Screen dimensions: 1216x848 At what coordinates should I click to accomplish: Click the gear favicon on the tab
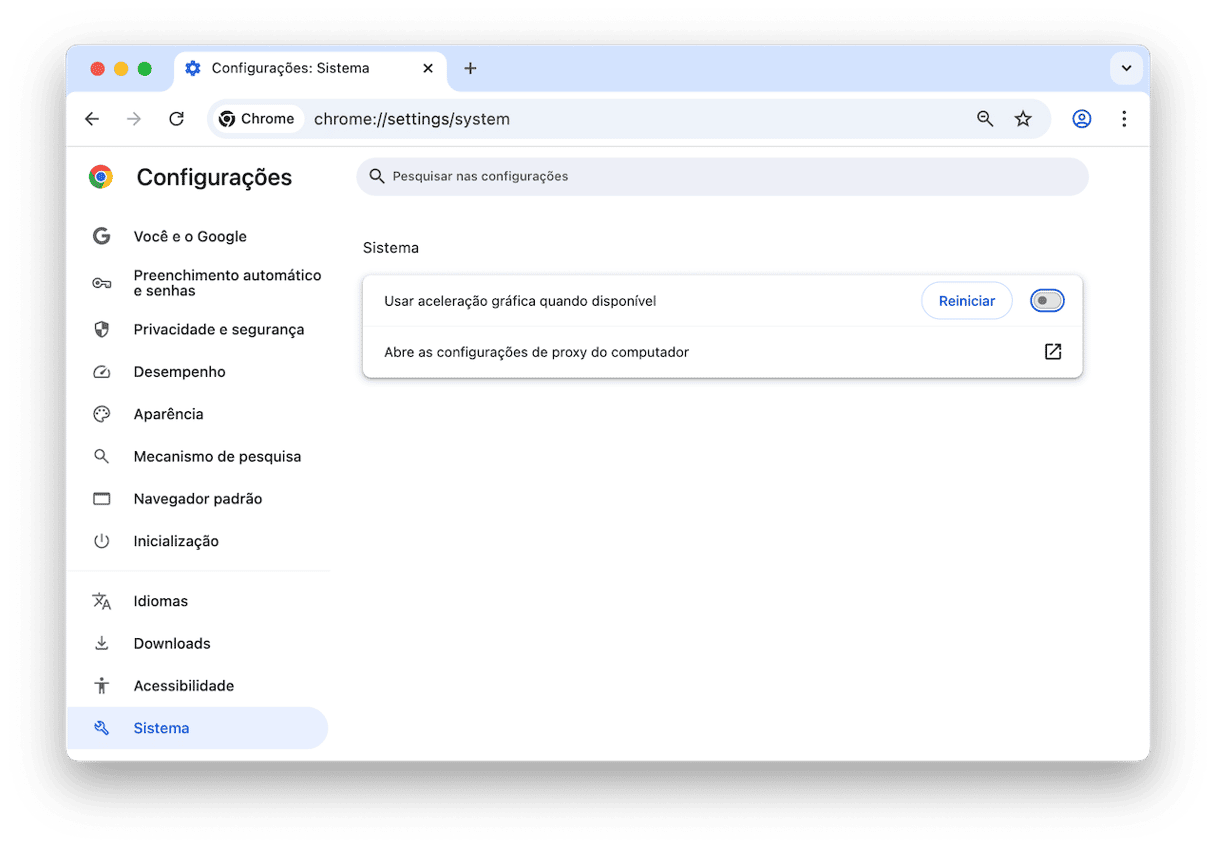(193, 68)
